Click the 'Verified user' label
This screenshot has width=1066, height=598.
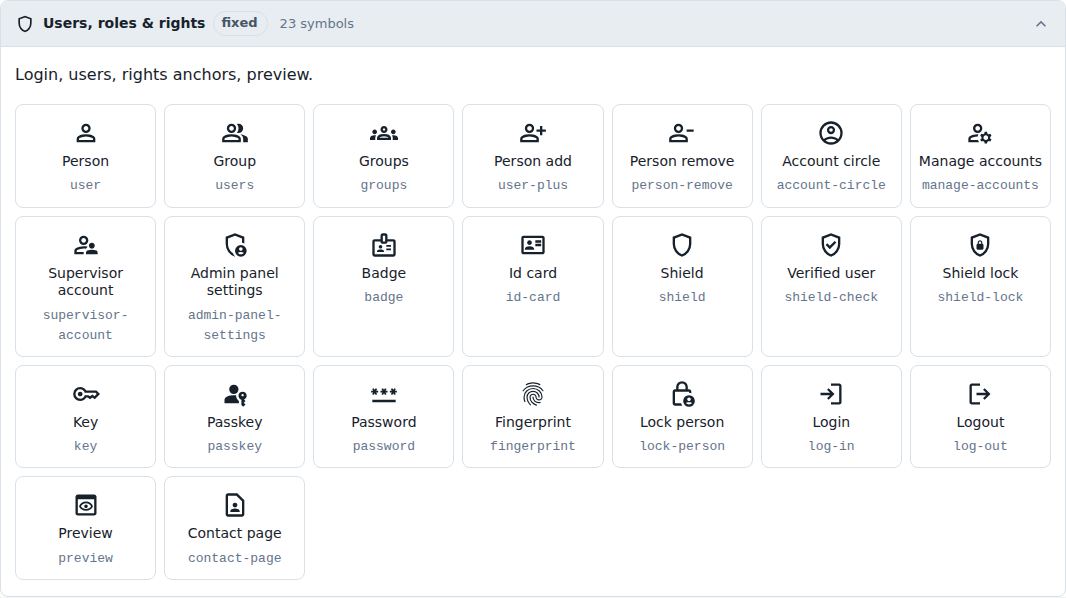(831, 273)
